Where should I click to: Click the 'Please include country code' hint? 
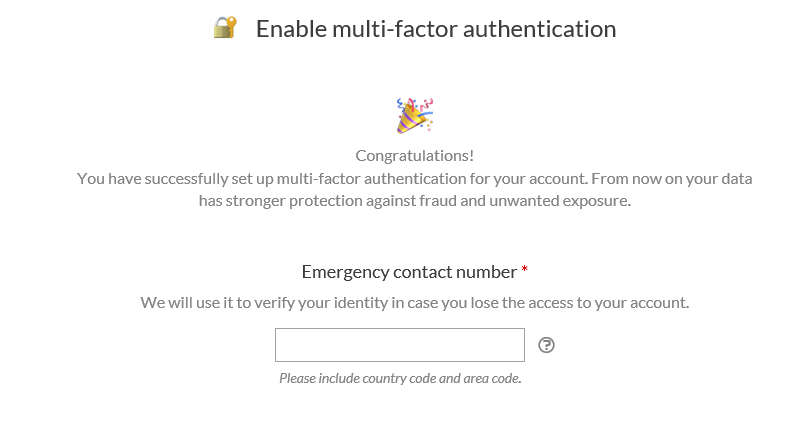pos(401,378)
